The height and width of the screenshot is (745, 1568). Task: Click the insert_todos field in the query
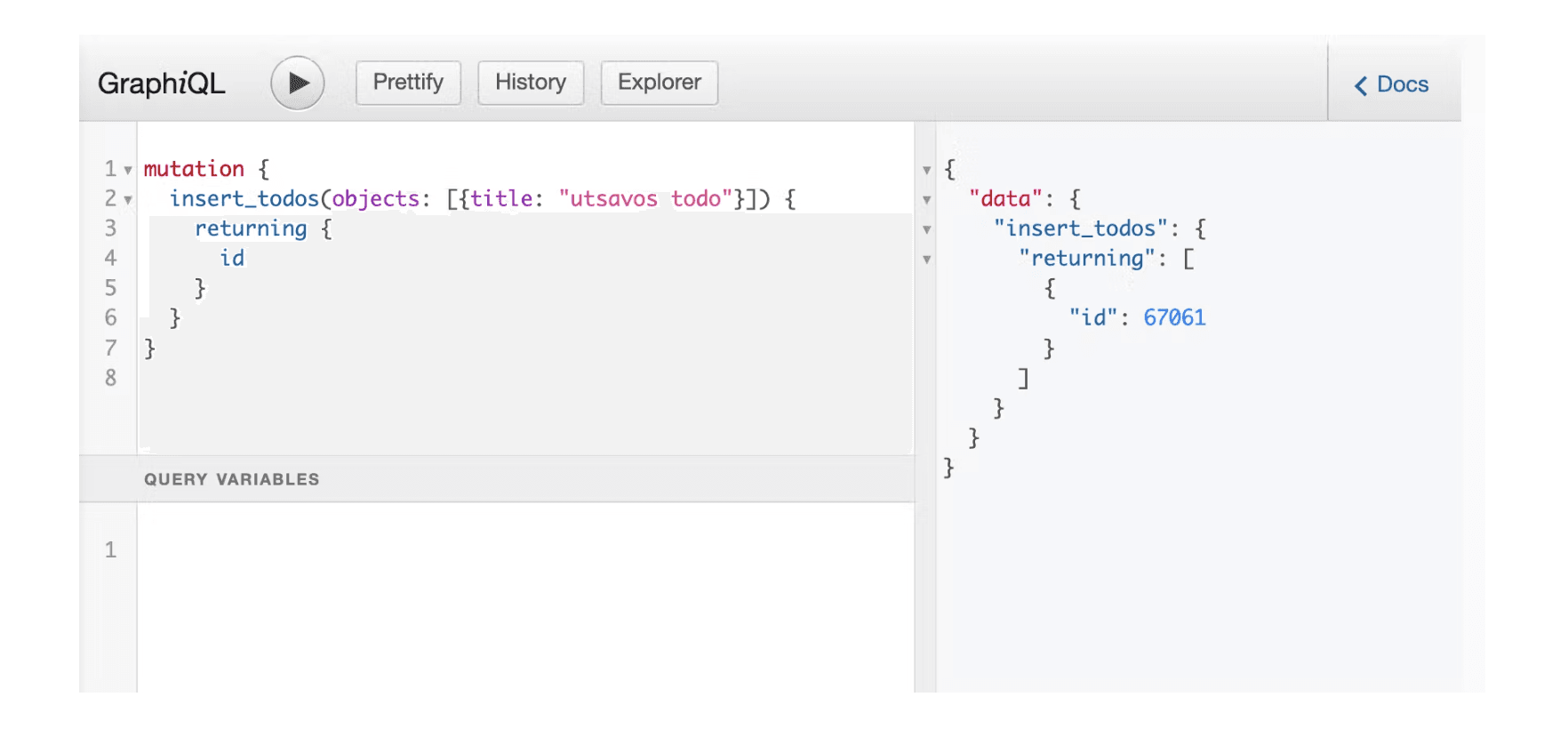(x=244, y=198)
